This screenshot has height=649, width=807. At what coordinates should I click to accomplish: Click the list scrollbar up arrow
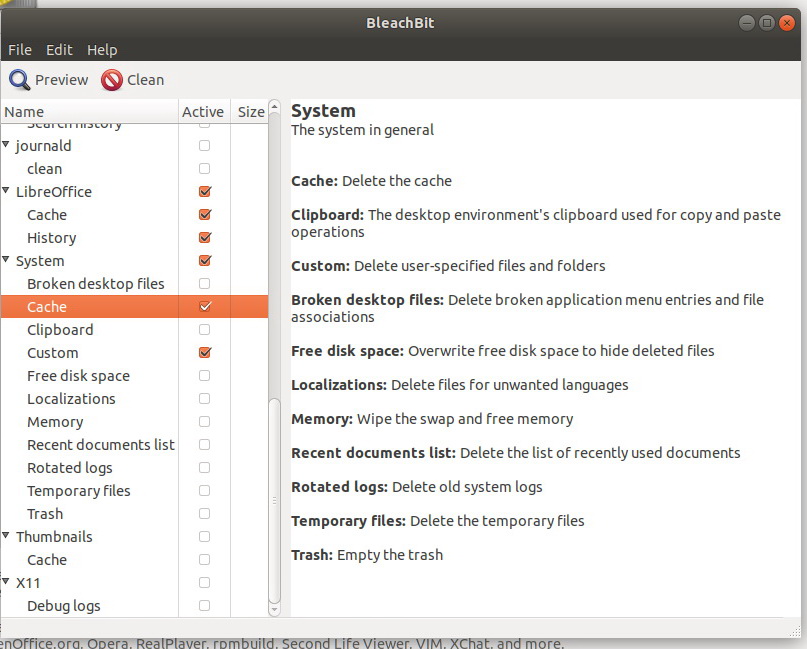tap(274, 107)
